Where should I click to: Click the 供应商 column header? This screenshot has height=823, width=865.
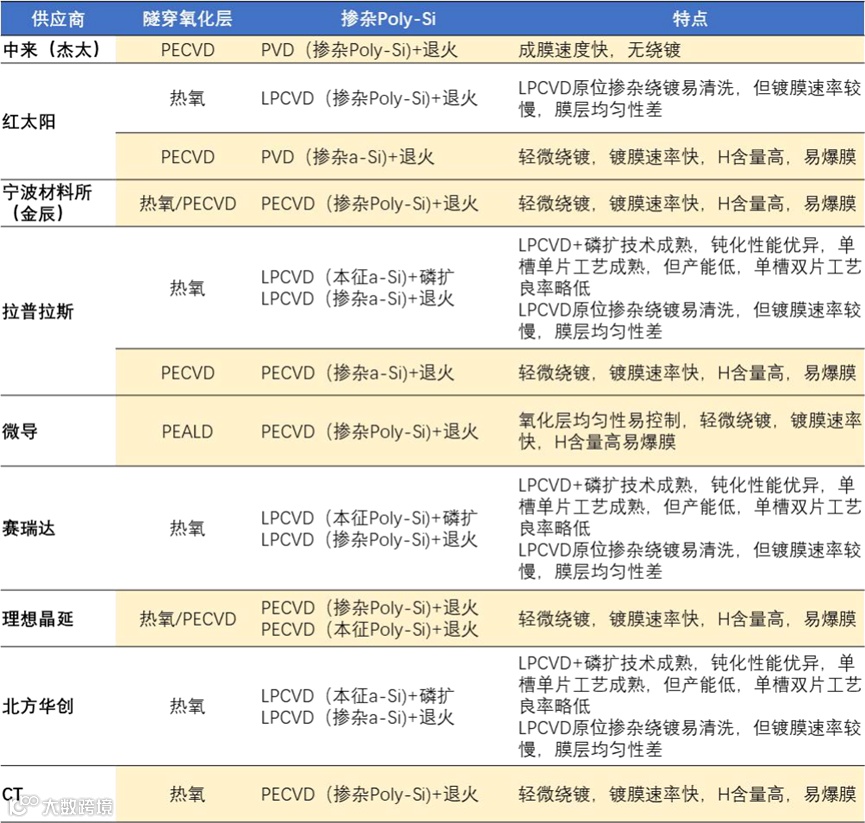coord(58,19)
